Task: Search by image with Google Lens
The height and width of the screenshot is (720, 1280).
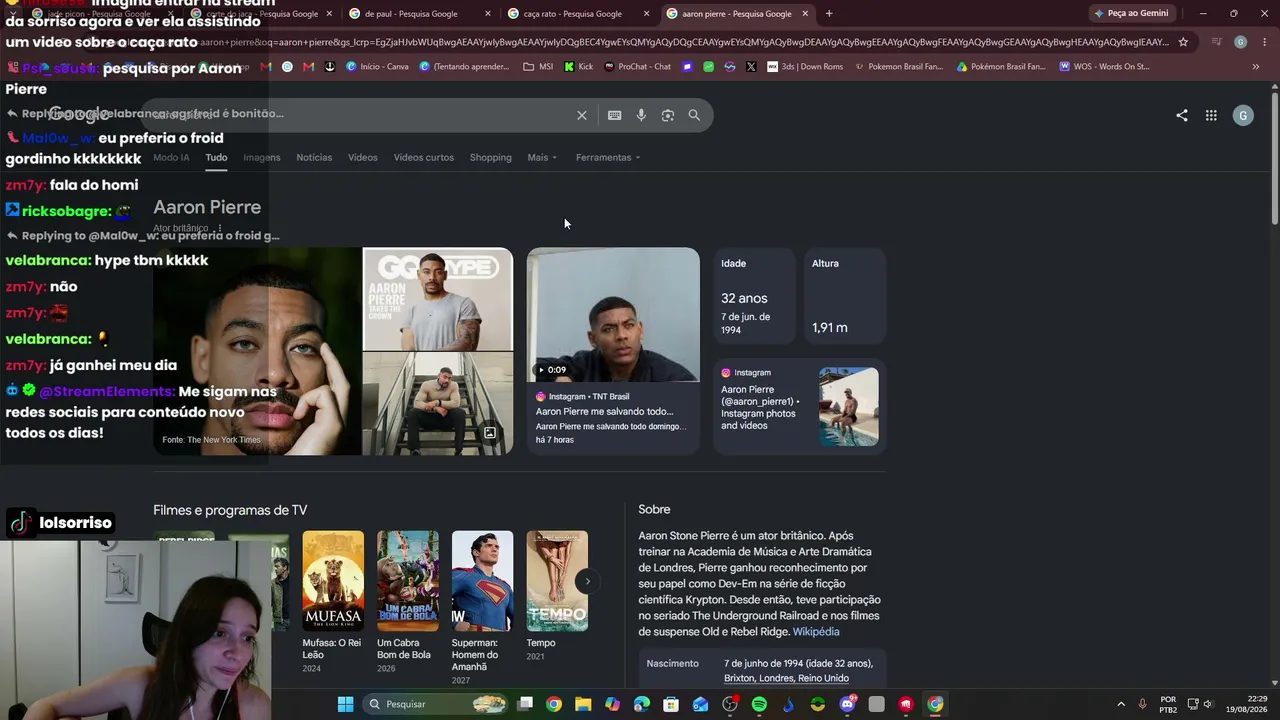Action: (x=668, y=115)
